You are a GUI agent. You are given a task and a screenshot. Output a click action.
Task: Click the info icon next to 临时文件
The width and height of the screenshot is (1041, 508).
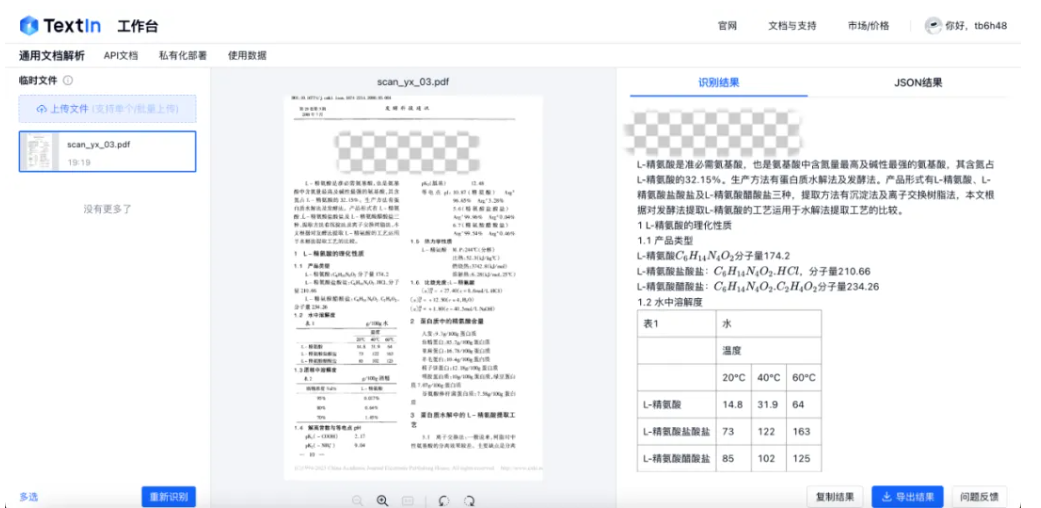[68, 80]
